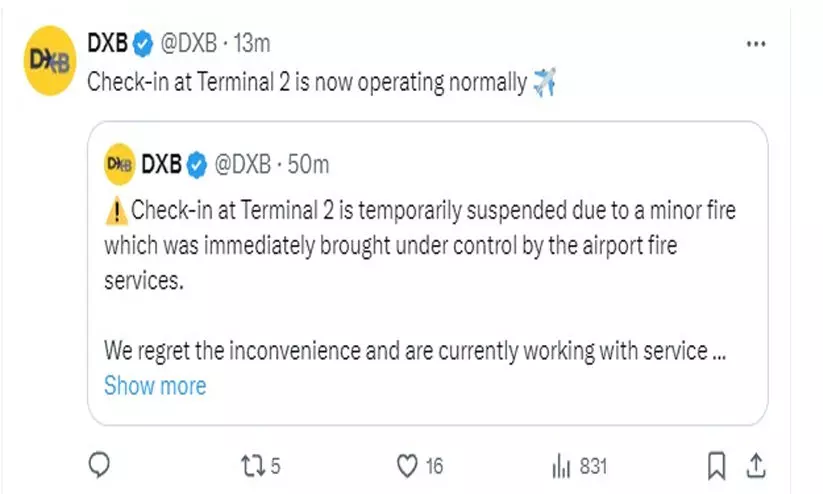This screenshot has height=494, width=823.
Task: Click the @DXB handle in the main tweet header
Action: [188, 44]
